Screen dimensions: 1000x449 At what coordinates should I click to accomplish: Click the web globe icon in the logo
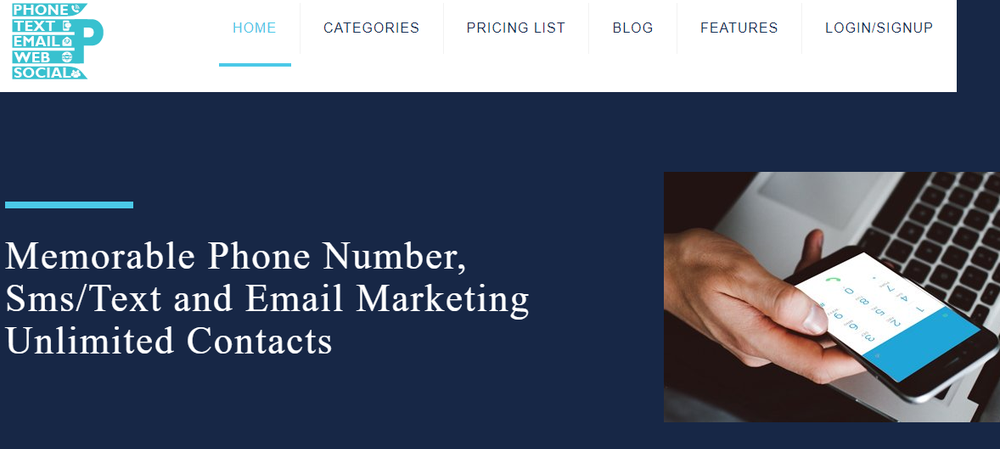click(x=65, y=57)
